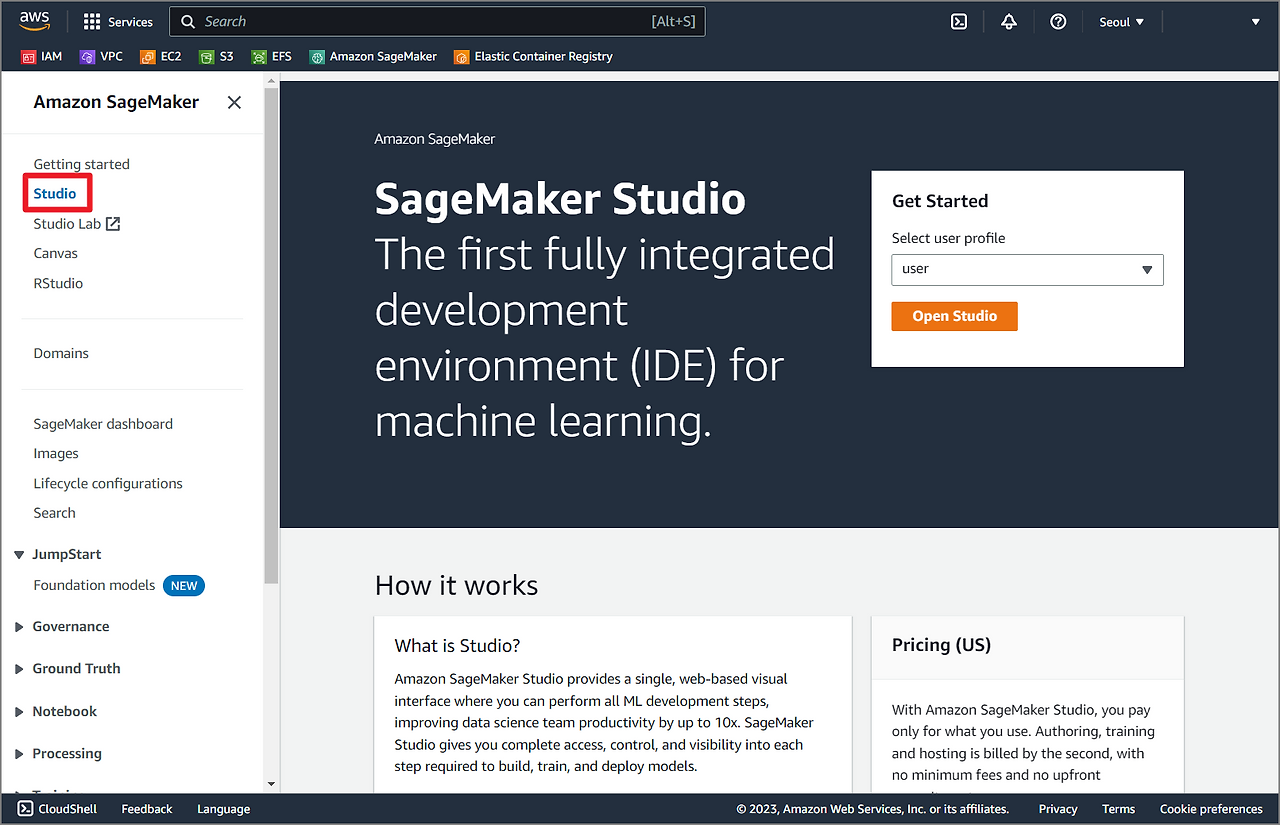Open the IAM favorite shortcut

click(41, 56)
